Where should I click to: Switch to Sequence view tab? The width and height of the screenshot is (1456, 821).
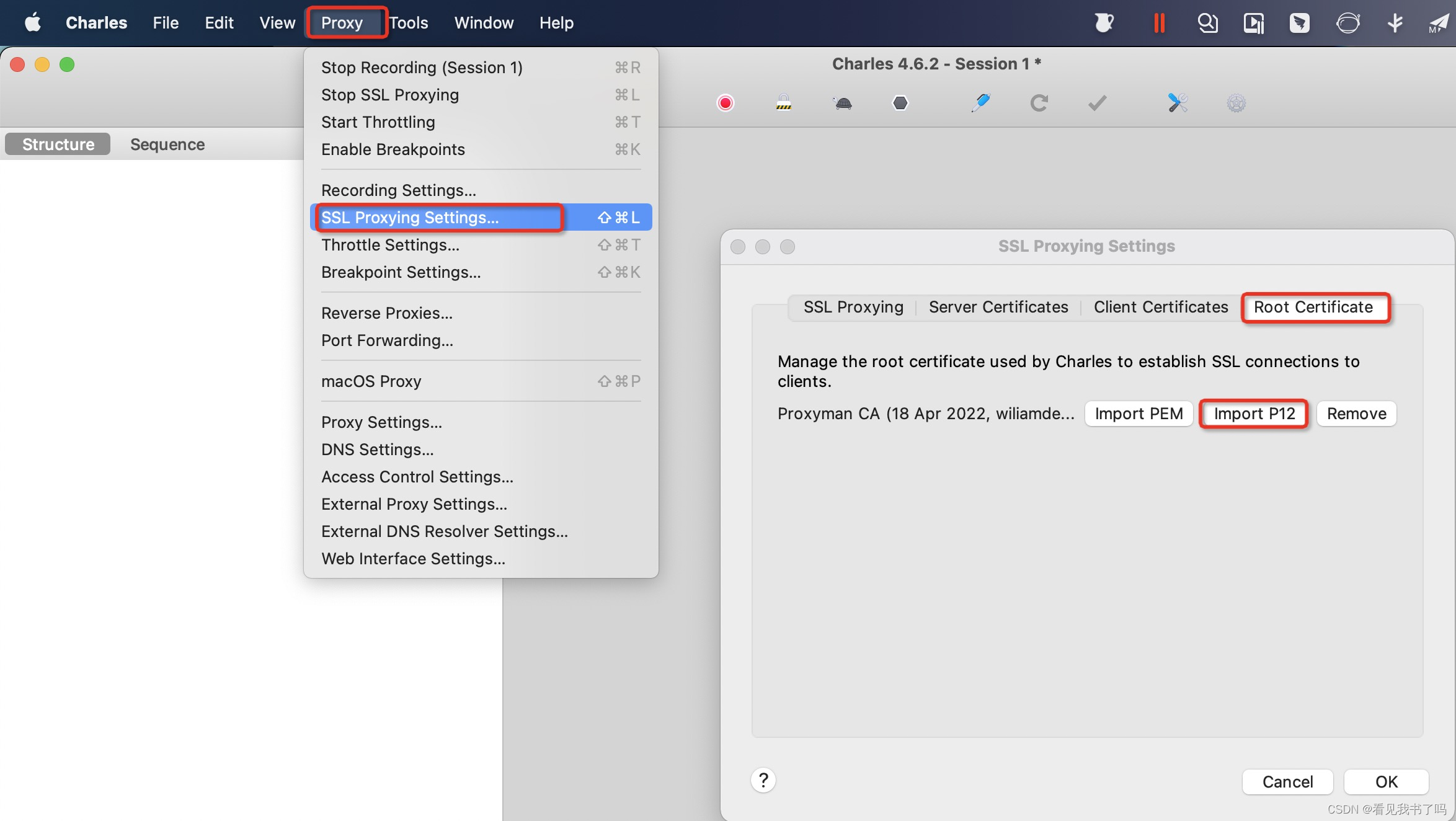167,144
